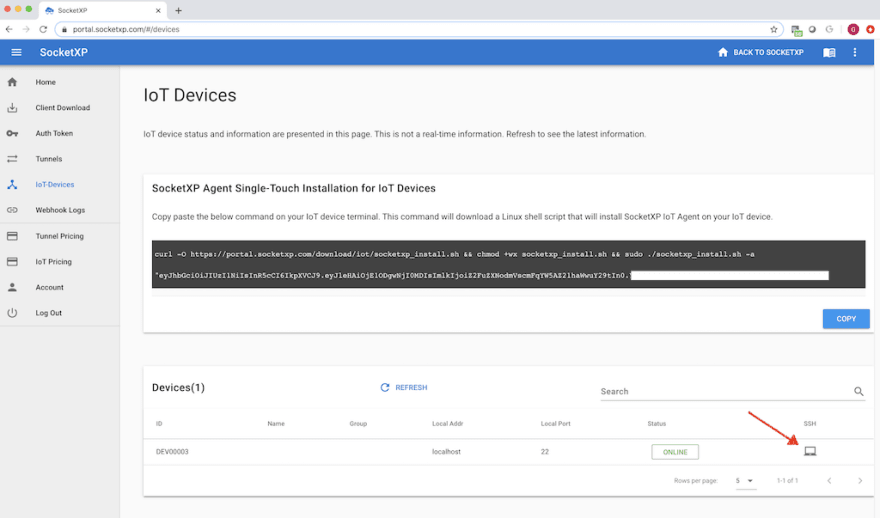Open the three-dot more options menu

(855, 52)
